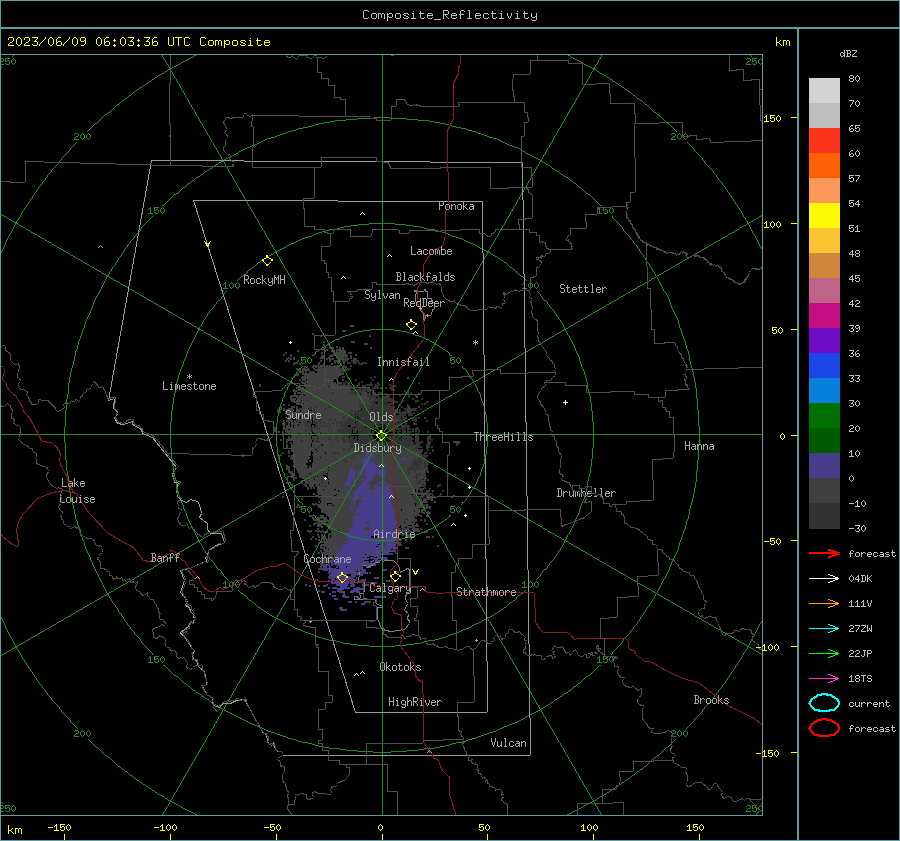
Task: Select the 10 dBZ purple color swatch
Action: [x=824, y=465]
